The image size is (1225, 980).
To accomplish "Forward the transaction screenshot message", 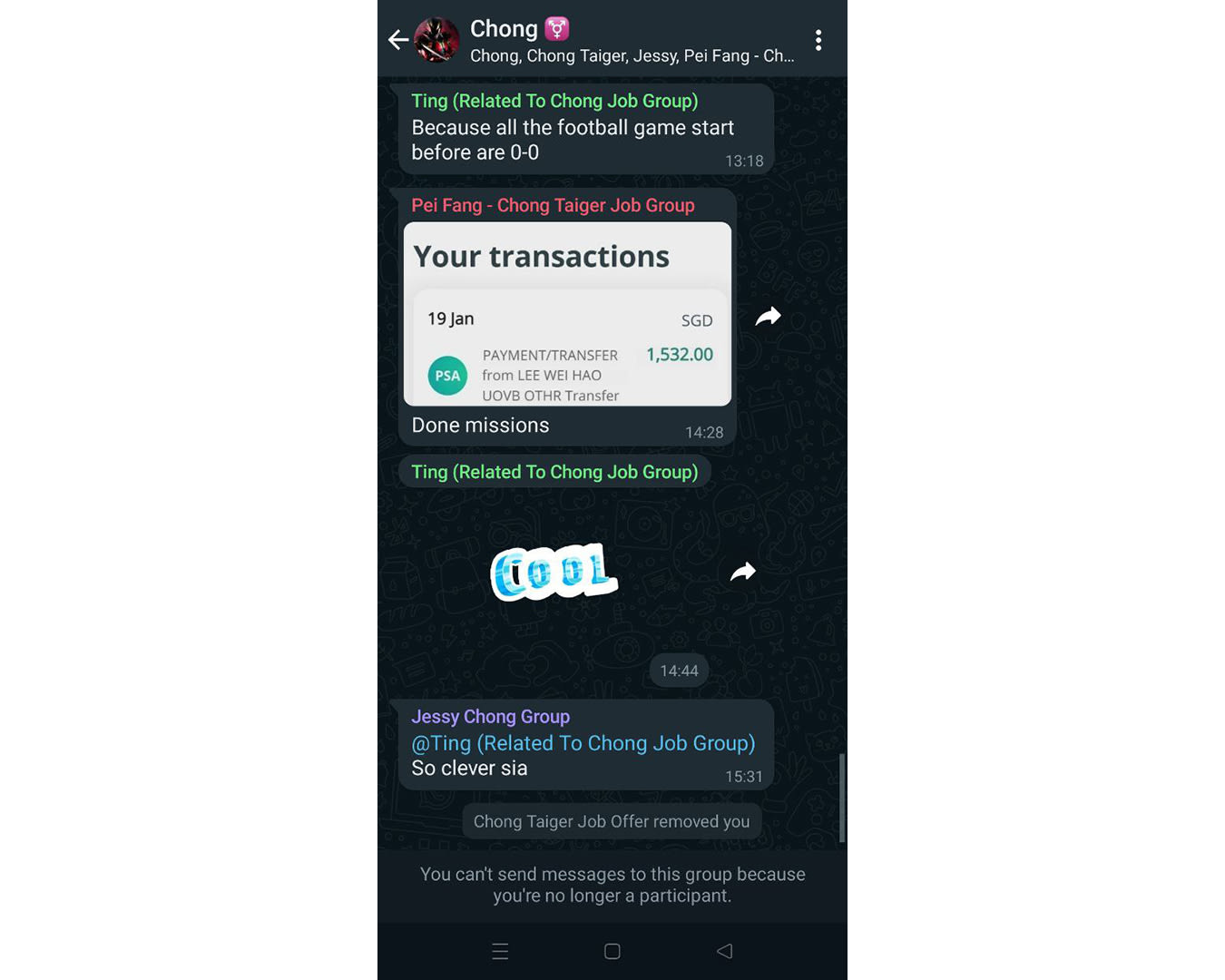I will point(769,317).
